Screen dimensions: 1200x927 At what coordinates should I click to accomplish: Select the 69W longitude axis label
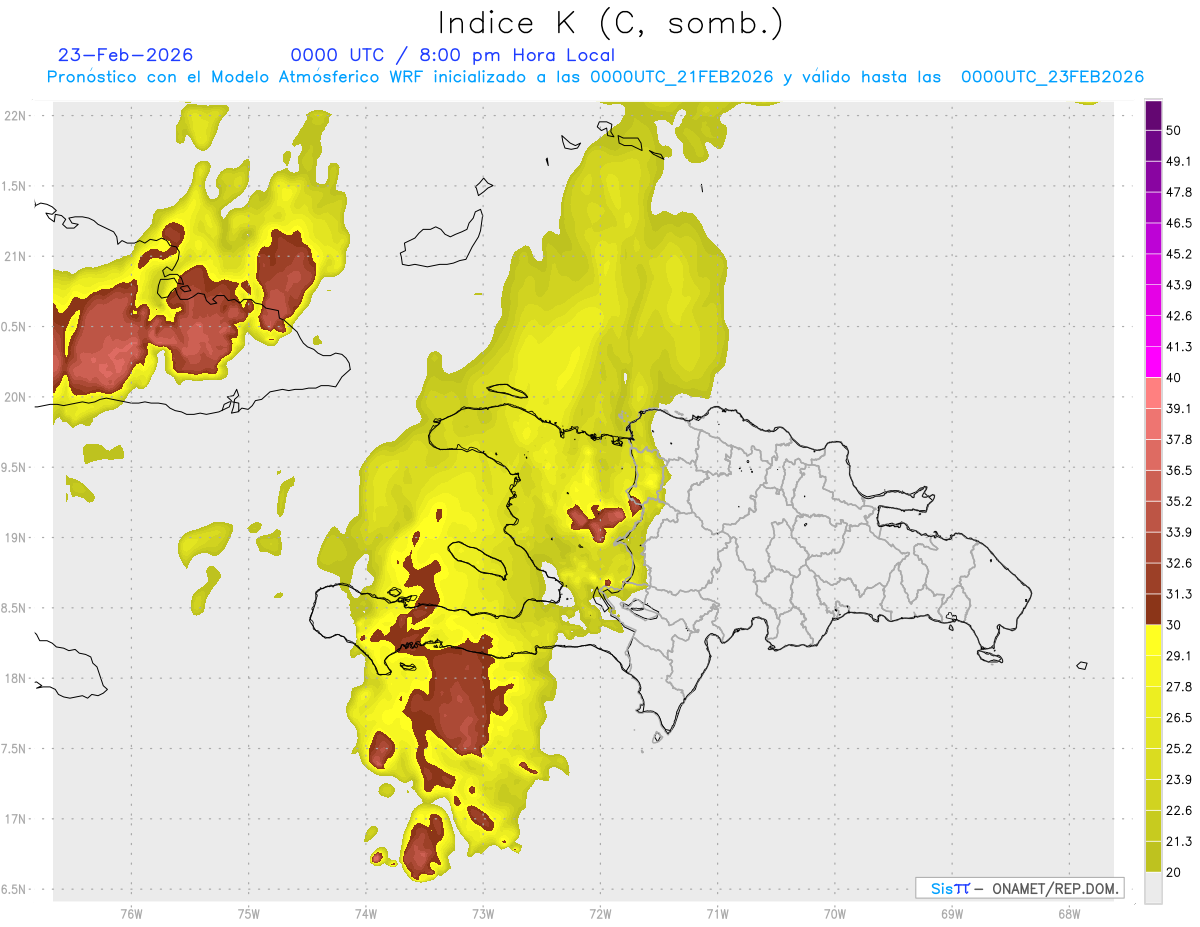point(952,913)
